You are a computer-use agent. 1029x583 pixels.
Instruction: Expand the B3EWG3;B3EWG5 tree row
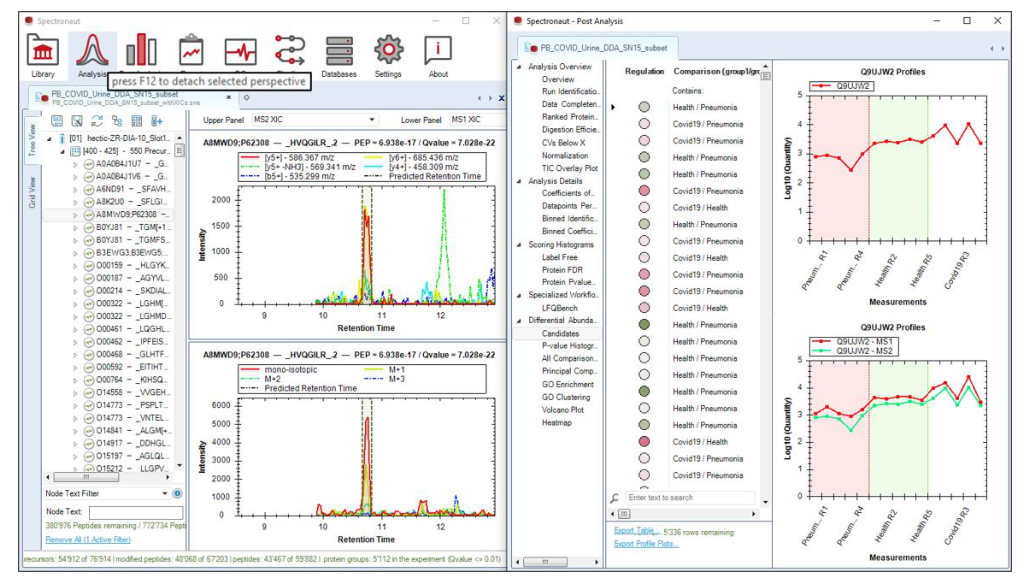coord(75,253)
